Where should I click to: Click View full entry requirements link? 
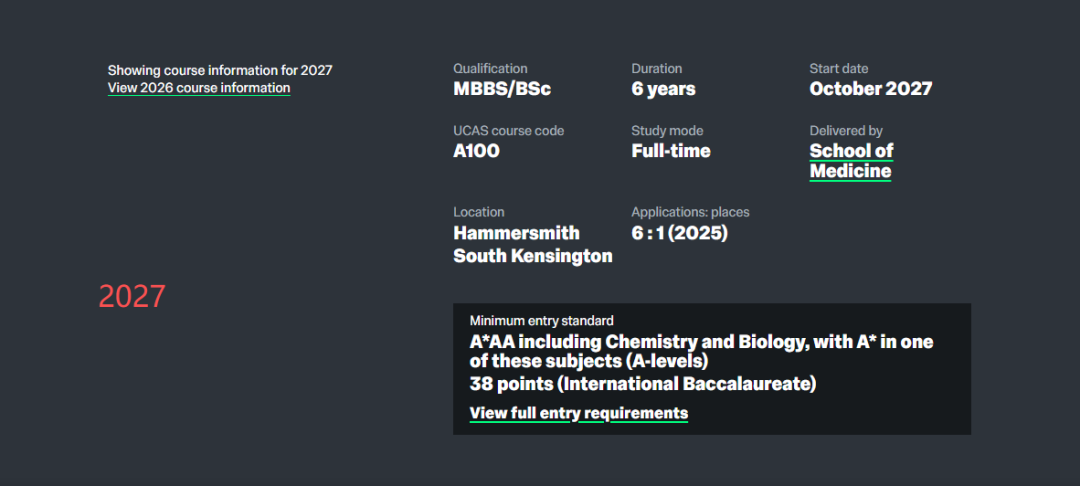[x=578, y=413]
